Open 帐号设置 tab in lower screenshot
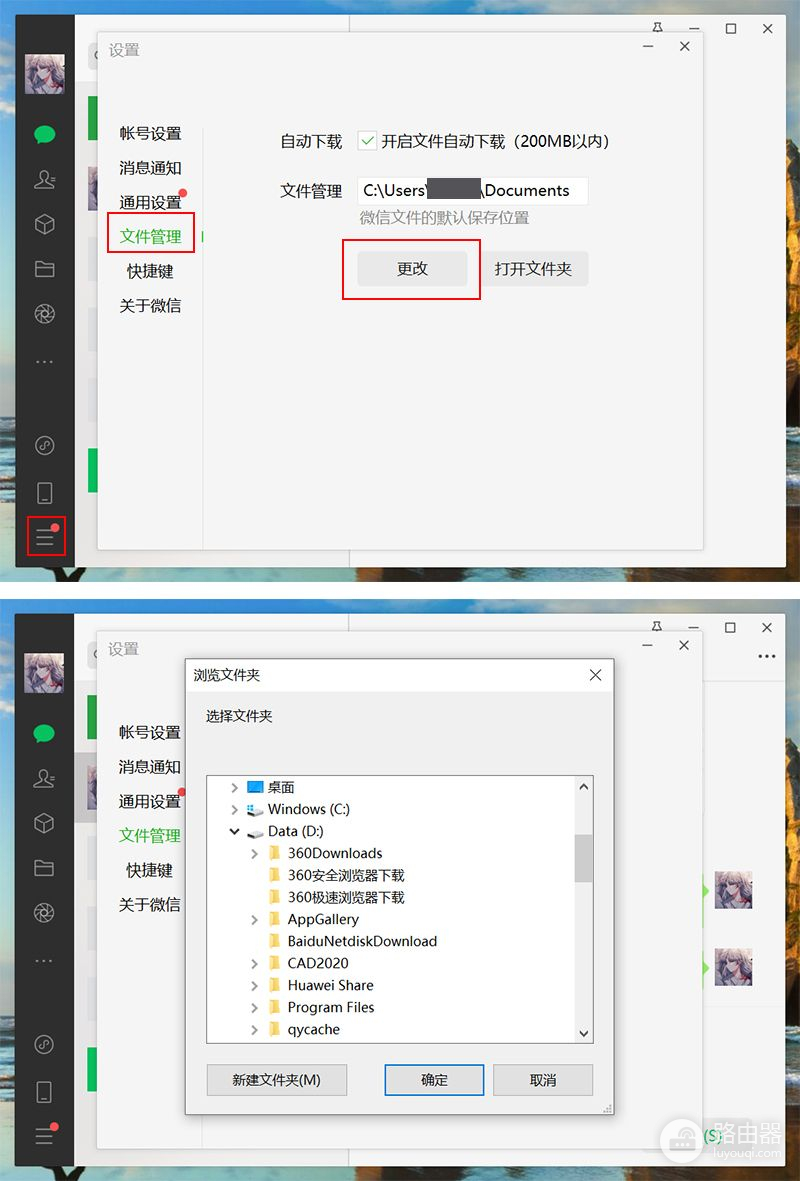The image size is (800, 1181). tap(150, 732)
